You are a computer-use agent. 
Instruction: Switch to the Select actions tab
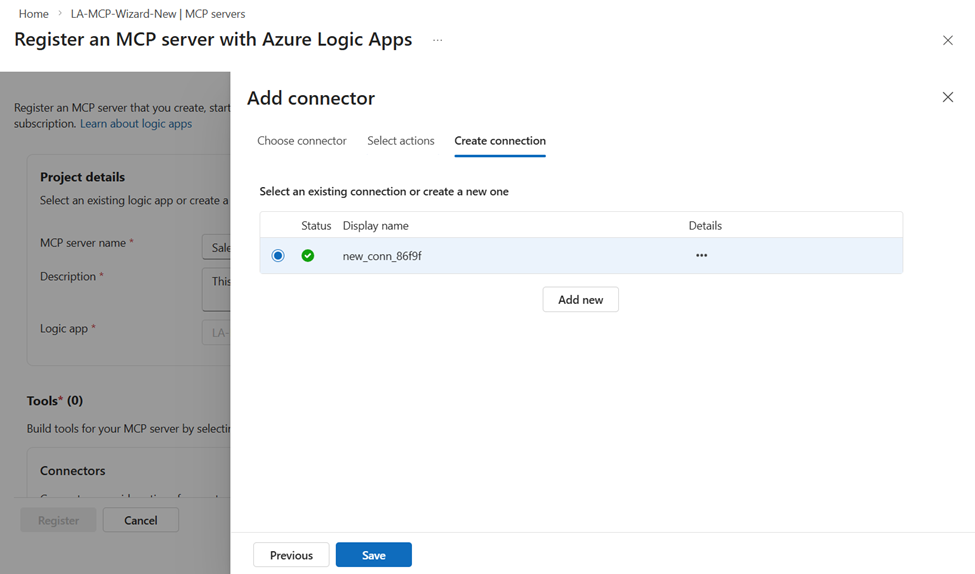[401, 141]
